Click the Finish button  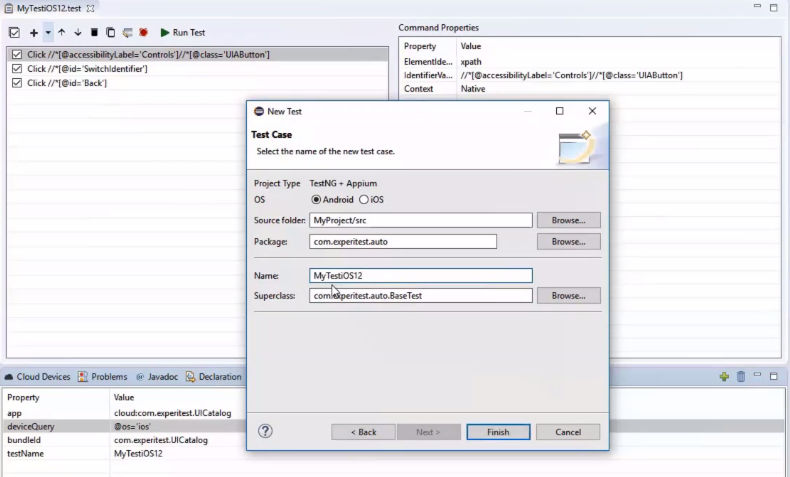pos(497,432)
